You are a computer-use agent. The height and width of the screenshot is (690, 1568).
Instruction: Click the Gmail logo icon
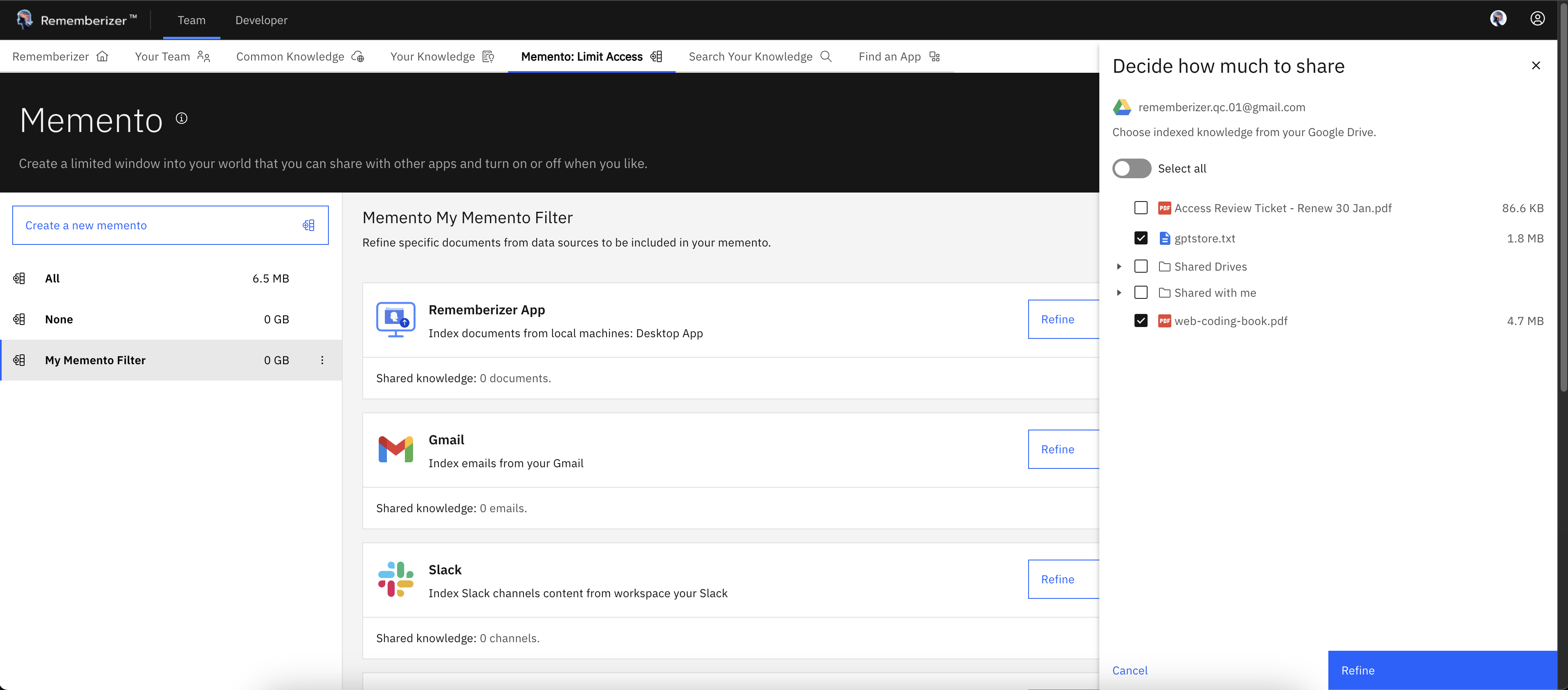tap(395, 450)
